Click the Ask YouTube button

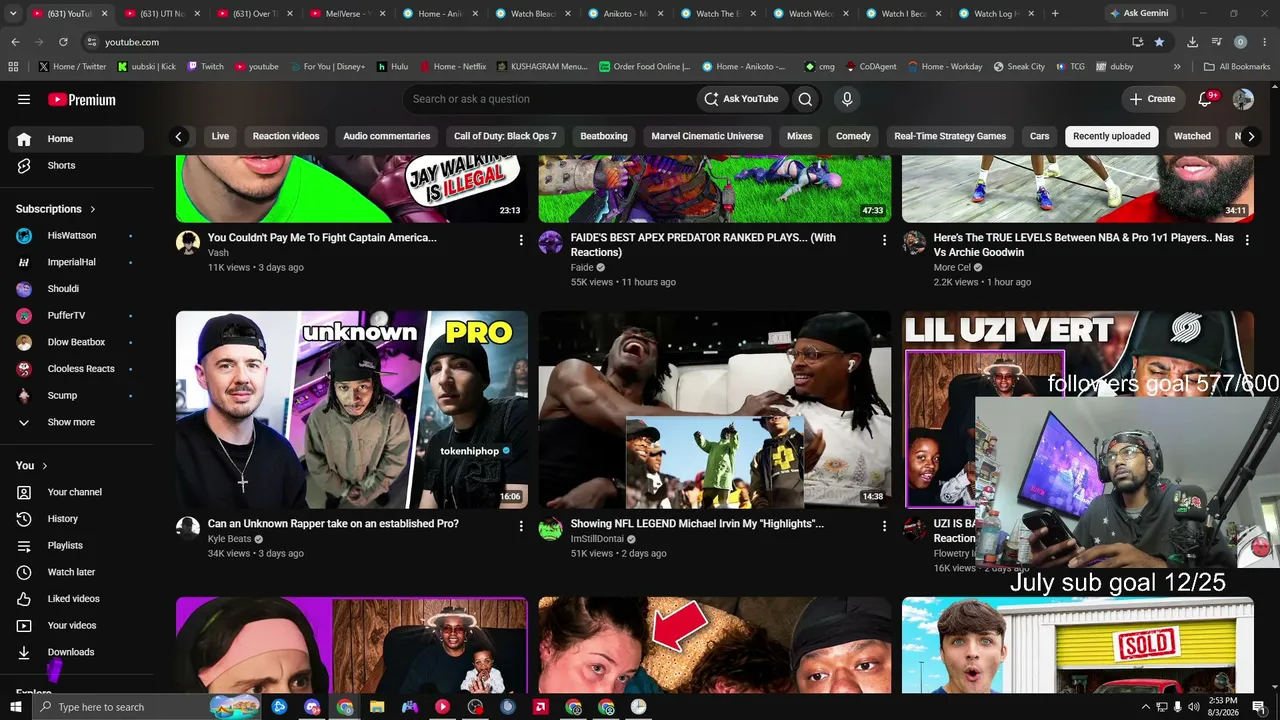[x=741, y=99]
